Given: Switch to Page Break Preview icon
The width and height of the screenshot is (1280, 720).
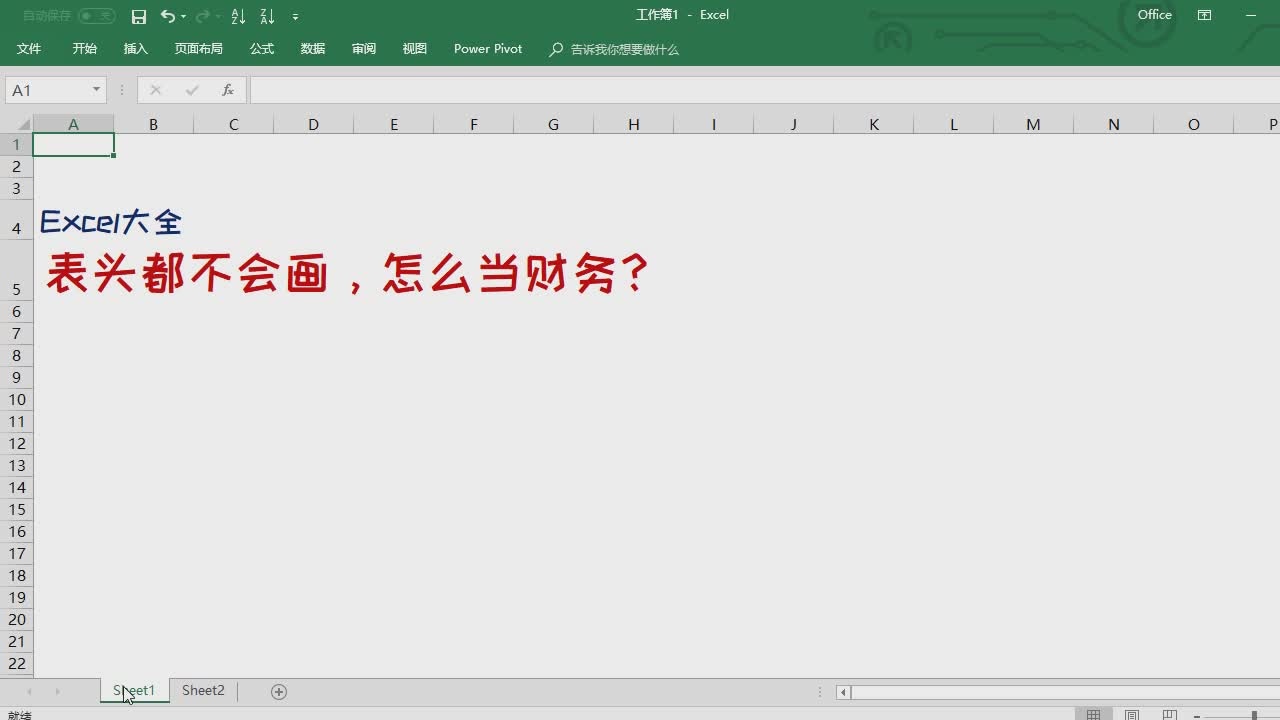Looking at the screenshot, I should pyautogui.click(x=1169, y=715).
